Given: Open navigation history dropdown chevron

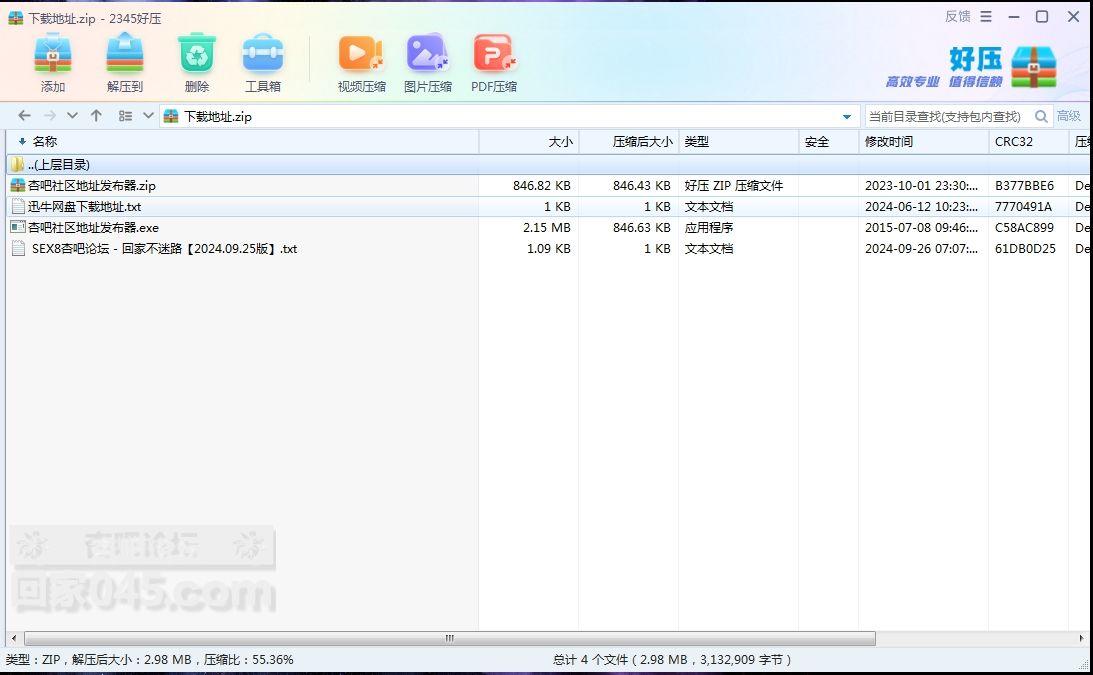Looking at the screenshot, I should click(72, 116).
